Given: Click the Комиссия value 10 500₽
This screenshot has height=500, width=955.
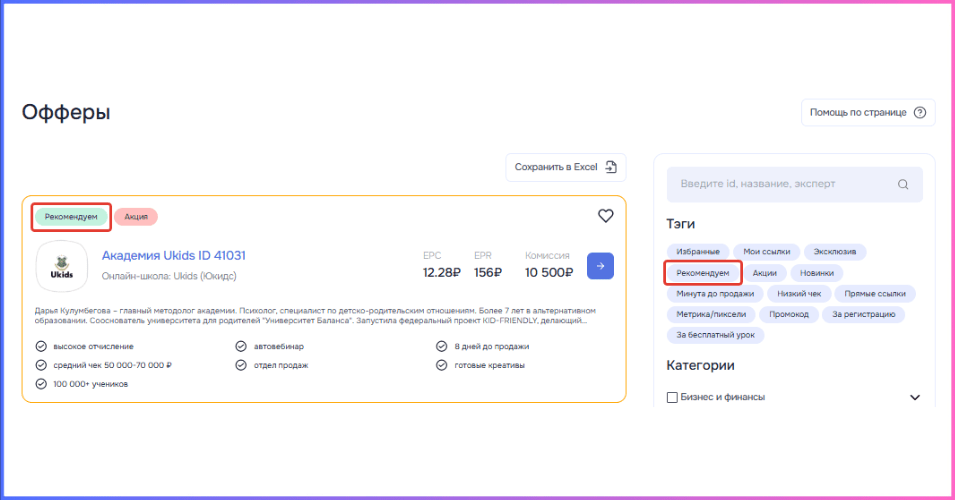Looking at the screenshot, I should pos(549,273).
